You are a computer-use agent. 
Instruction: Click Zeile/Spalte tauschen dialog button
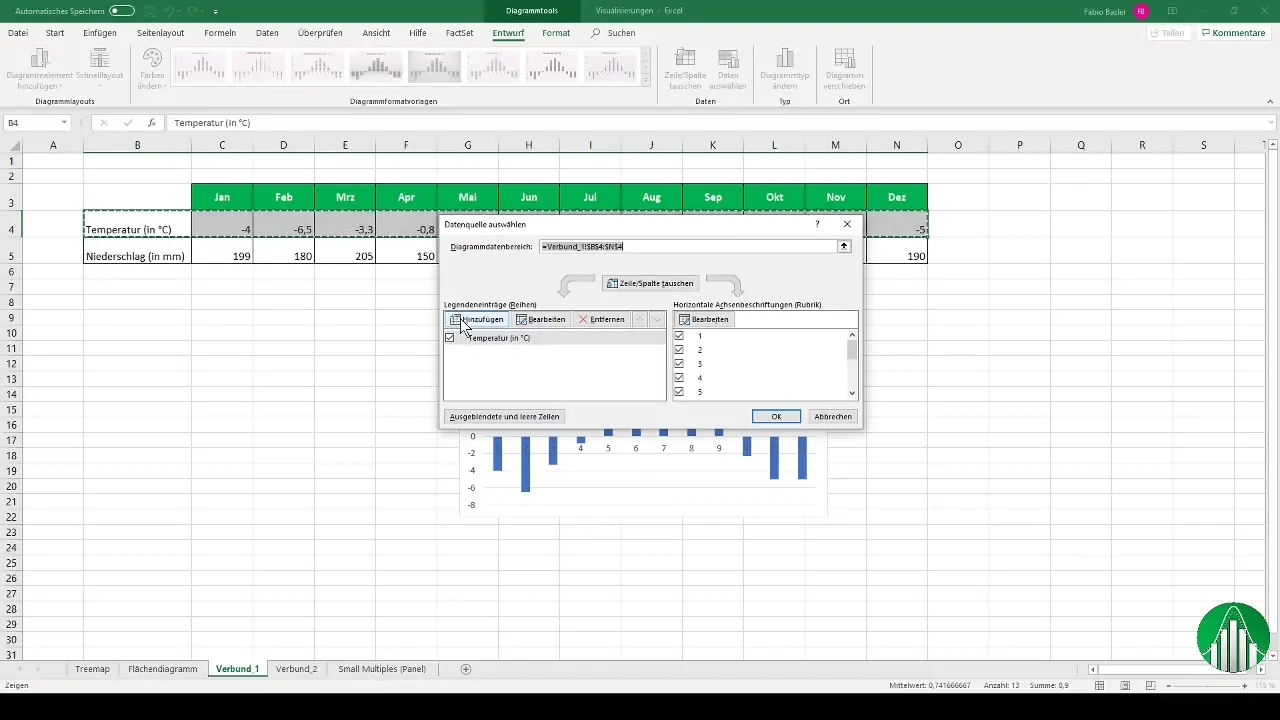point(649,283)
